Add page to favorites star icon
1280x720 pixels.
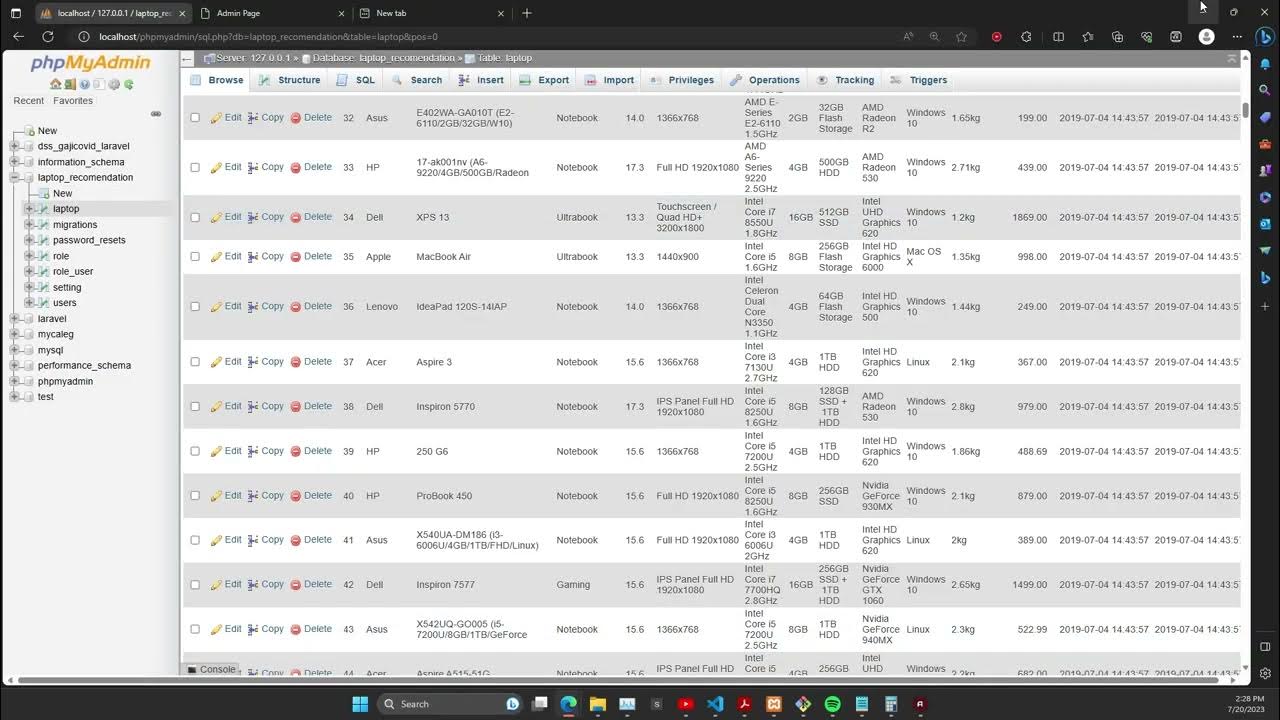tap(961, 36)
